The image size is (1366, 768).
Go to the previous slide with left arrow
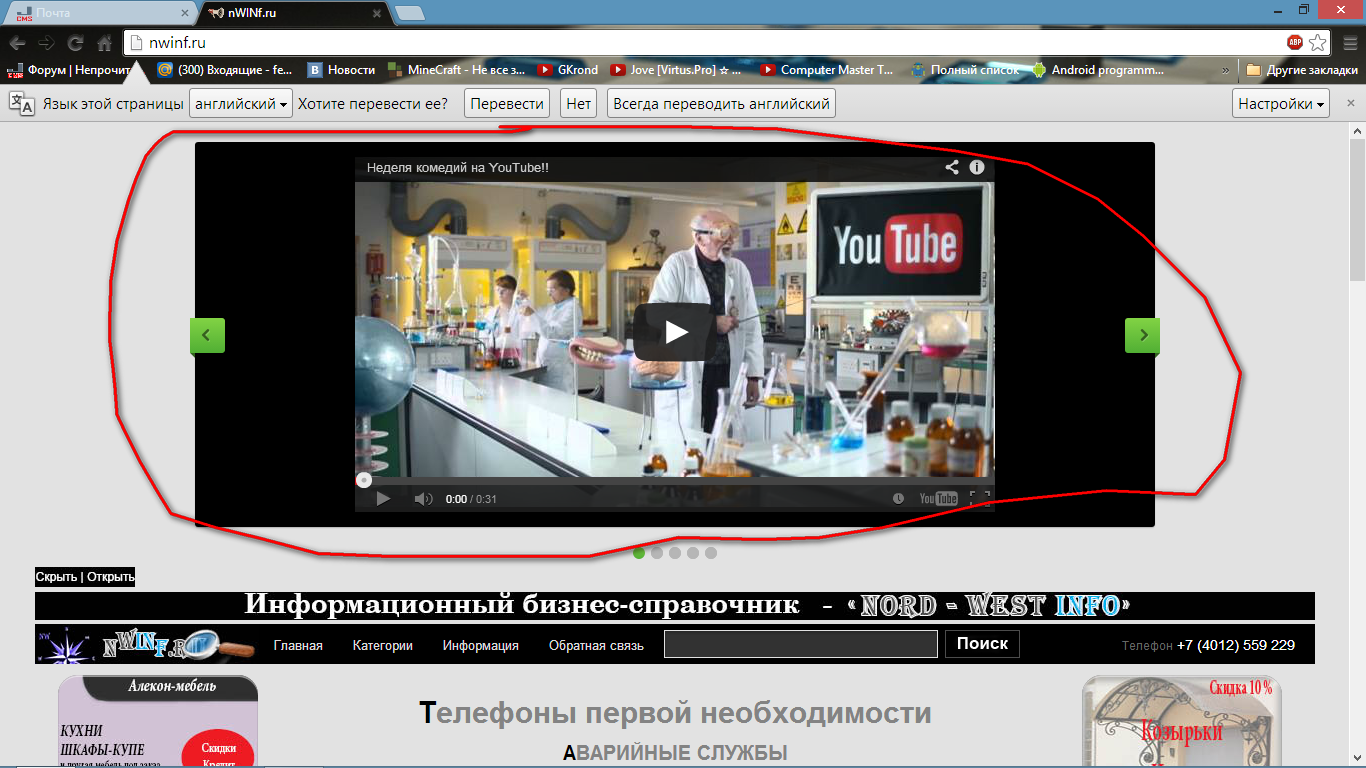[207, 335]
